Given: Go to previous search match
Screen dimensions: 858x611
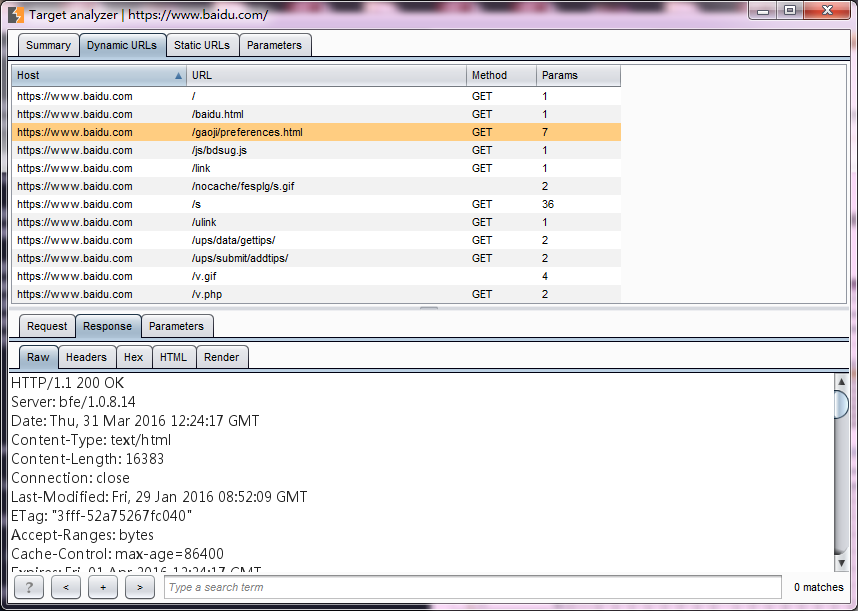Looking at the screenshot, I should [66, 587].
